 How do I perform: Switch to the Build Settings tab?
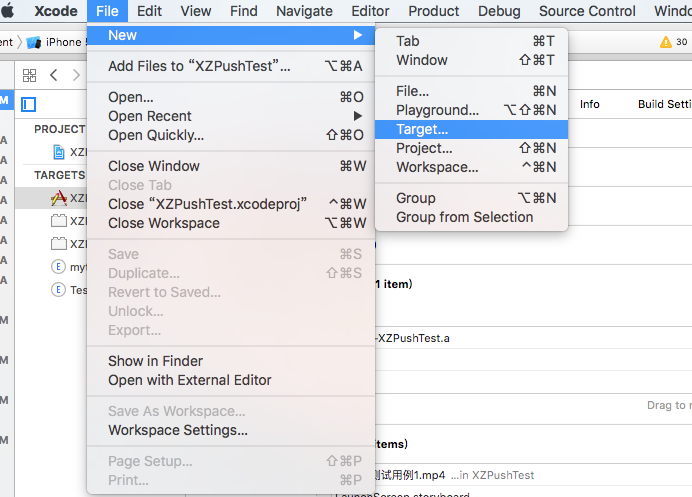(664, 104)
